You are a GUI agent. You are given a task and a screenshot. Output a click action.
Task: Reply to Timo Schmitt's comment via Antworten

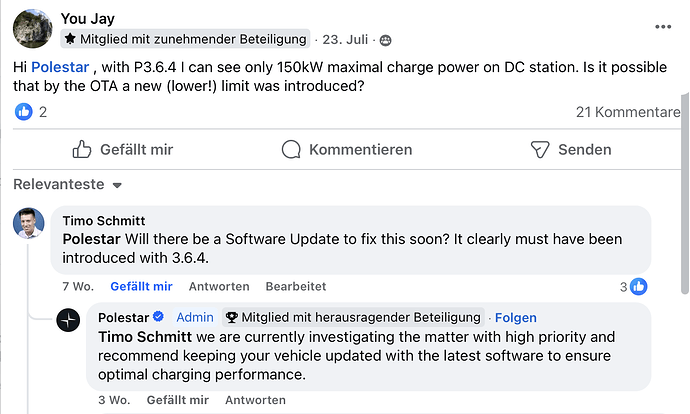coord(219,286)
